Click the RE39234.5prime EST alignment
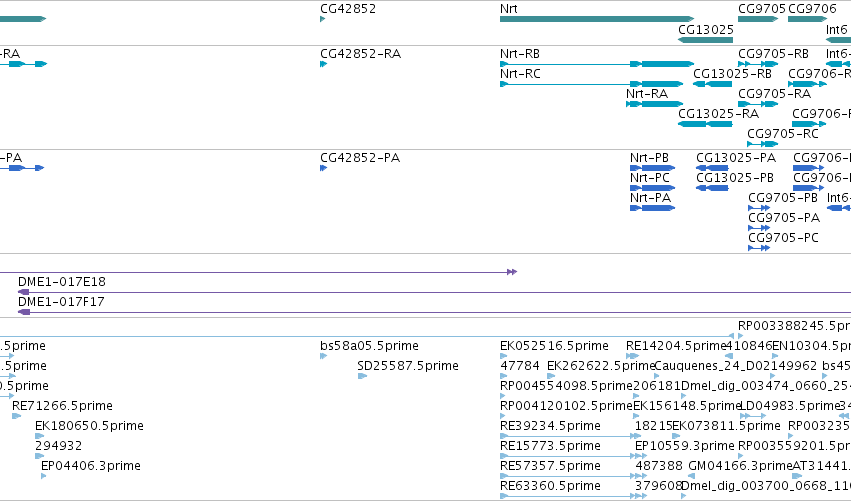 570,436
